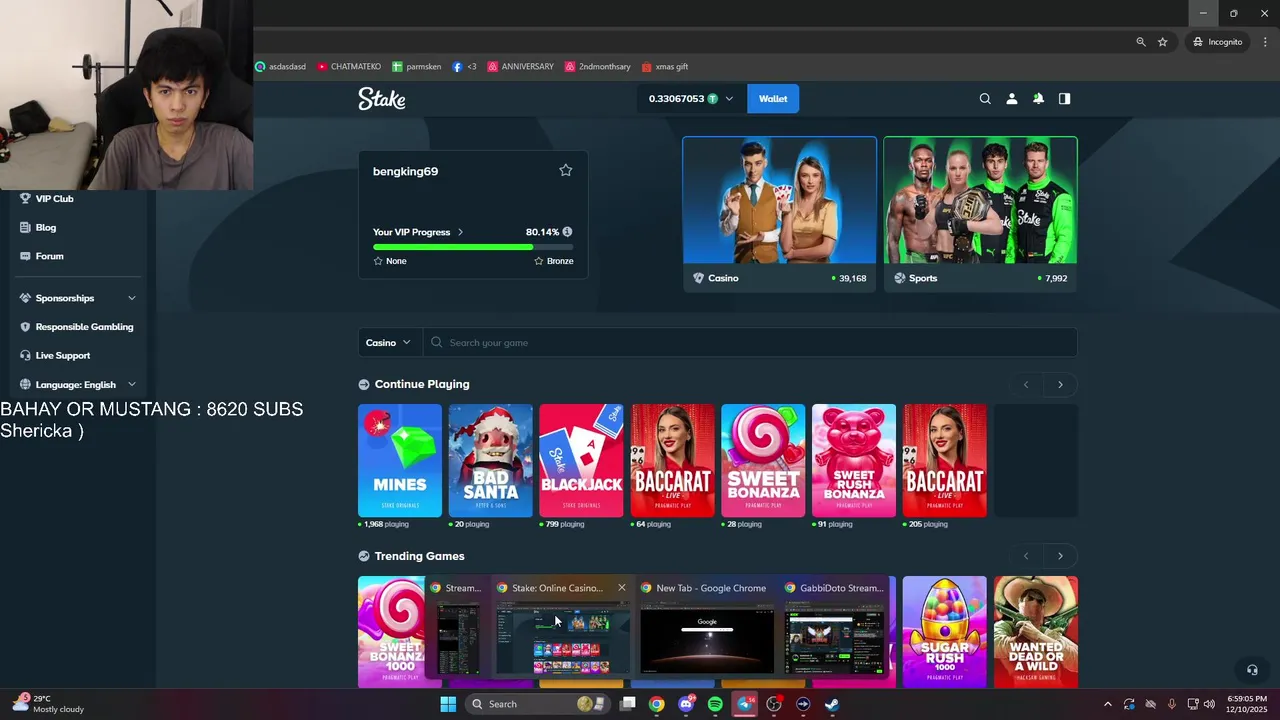Open Your VIP Progress details
Image resolution: width=1280 pixels, height=720 pixels.
coord(418,232)
